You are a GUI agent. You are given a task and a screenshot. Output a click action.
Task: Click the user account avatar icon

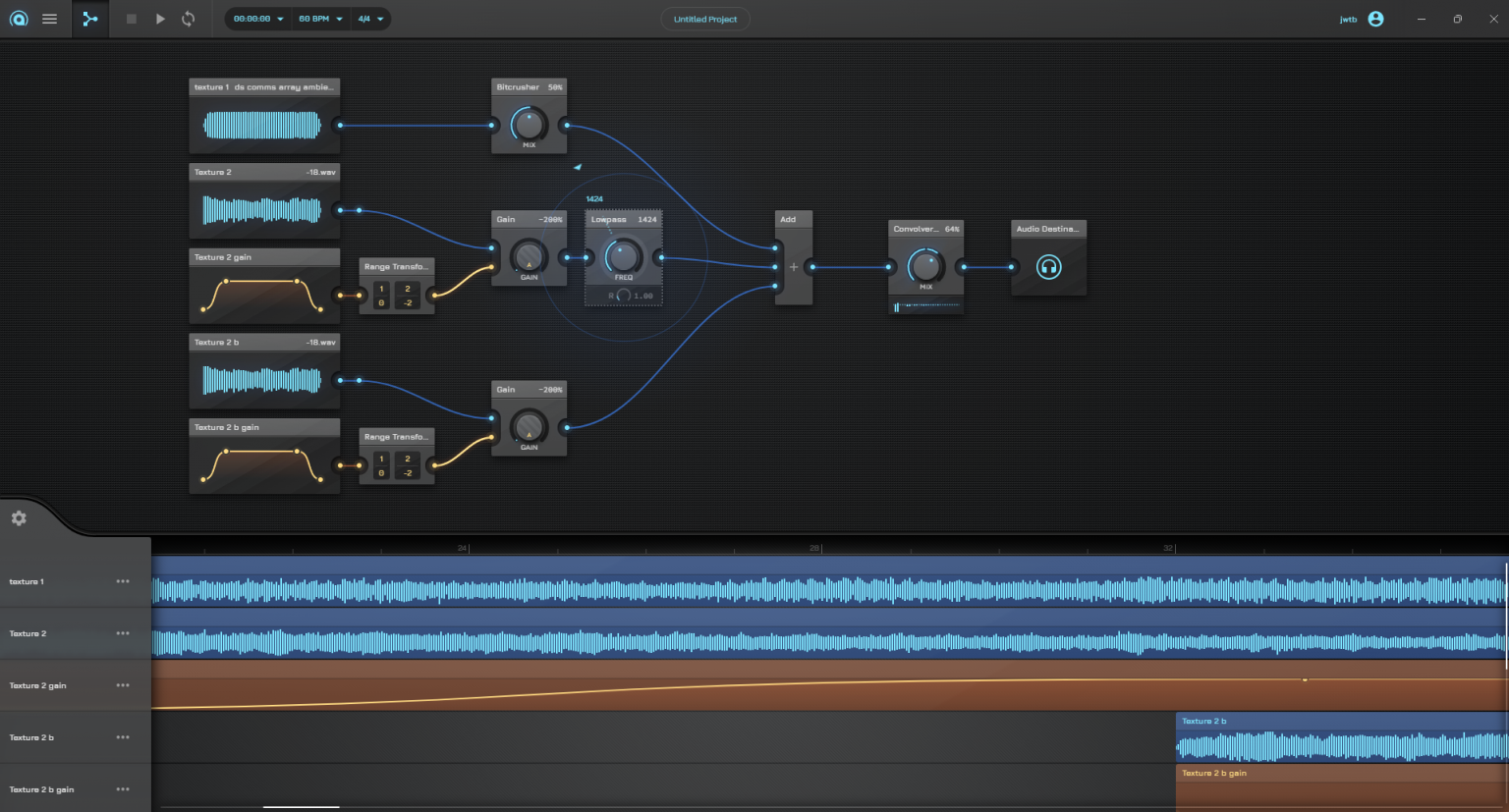(1375, 18)
